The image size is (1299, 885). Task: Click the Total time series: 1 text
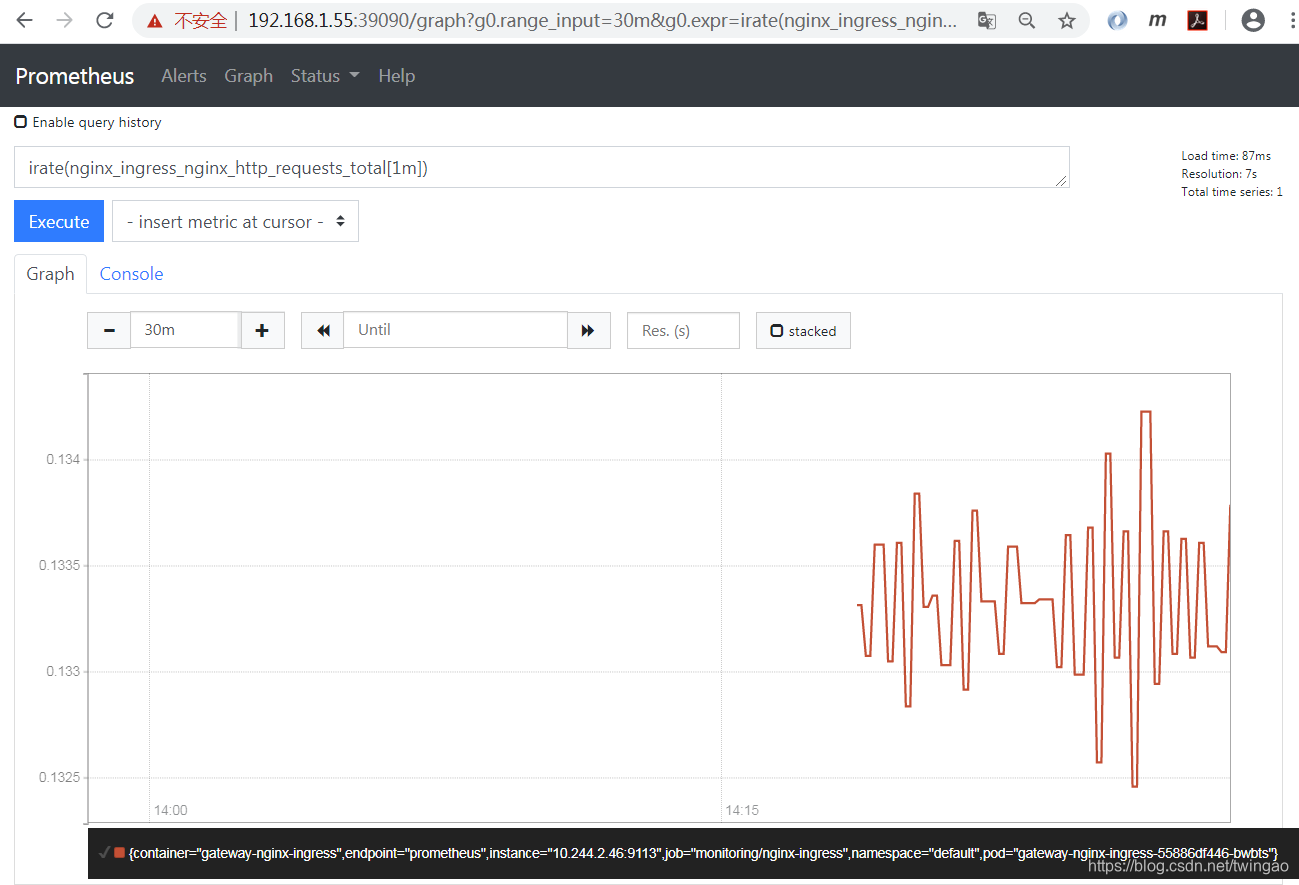click(x=1232, y=192)
